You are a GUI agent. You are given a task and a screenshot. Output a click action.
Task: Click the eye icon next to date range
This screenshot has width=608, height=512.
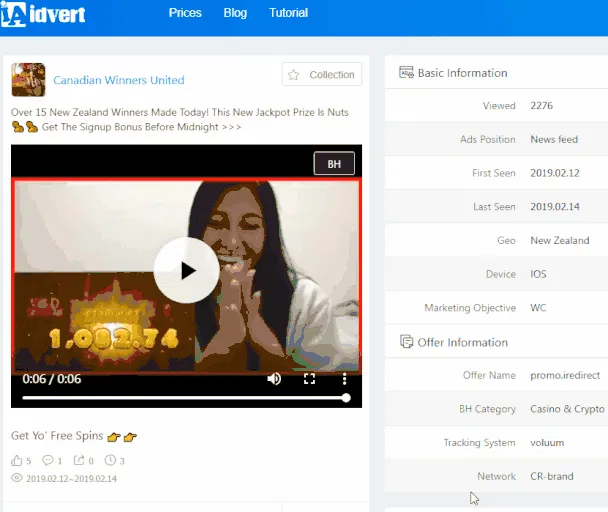(17, 478)
